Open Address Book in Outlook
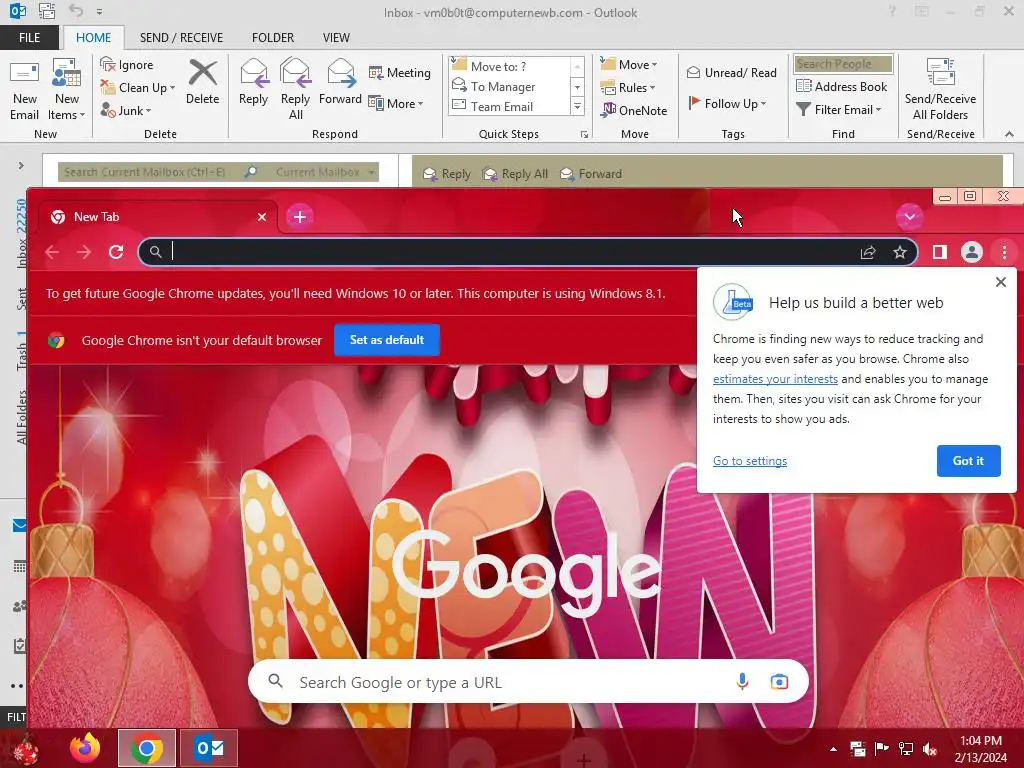 (841, 86)
